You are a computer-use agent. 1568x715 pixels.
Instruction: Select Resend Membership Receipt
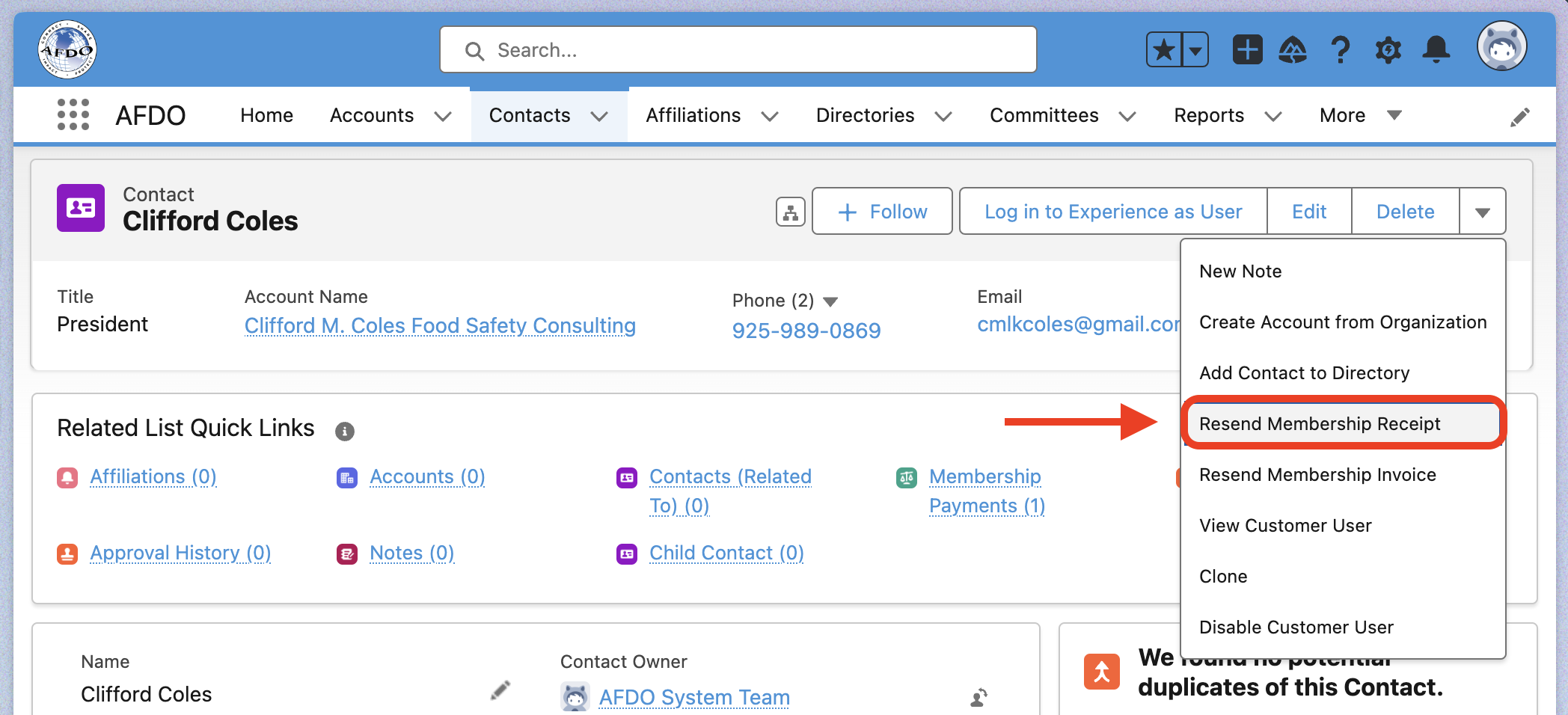coord(1343,423)
